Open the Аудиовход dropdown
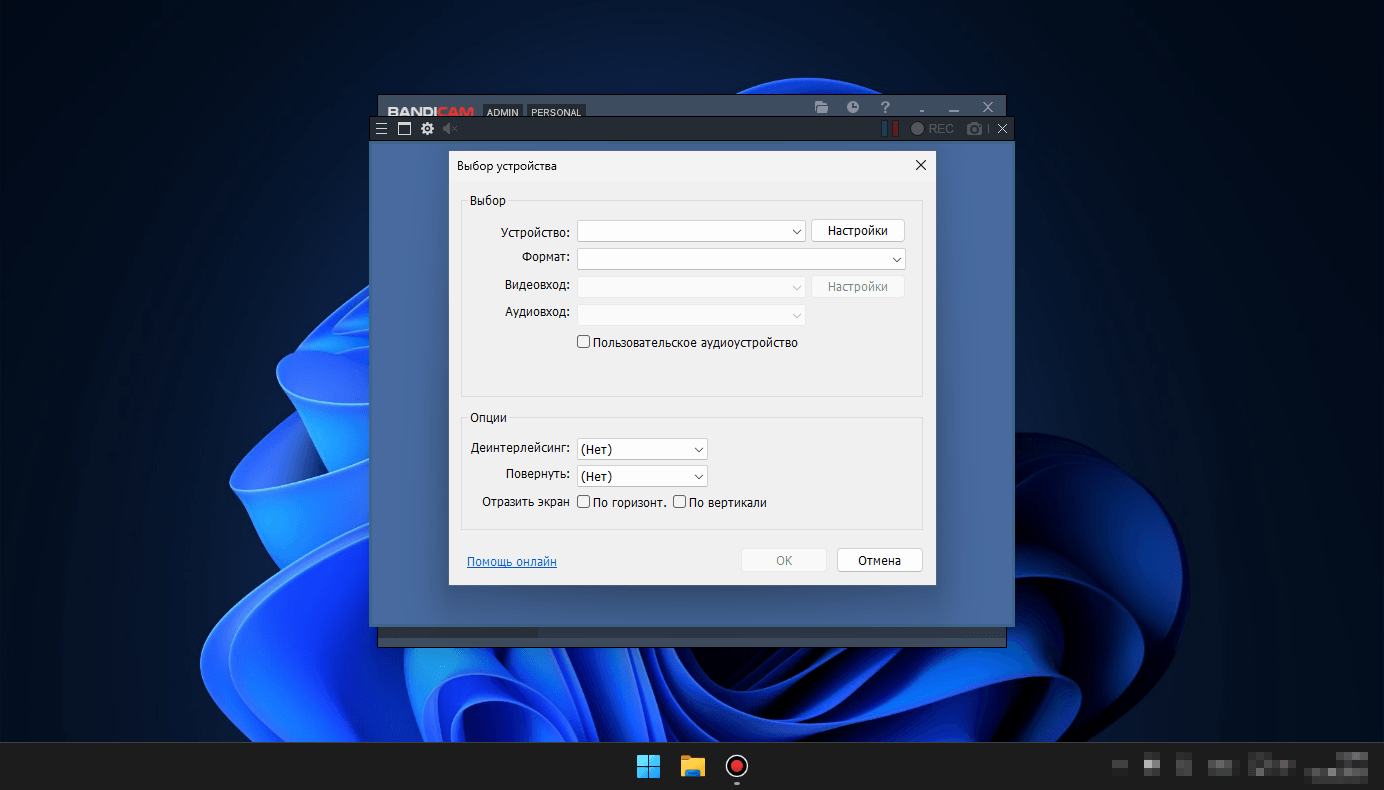Viewport: 1384px width, 790px height. click(691, 315)
